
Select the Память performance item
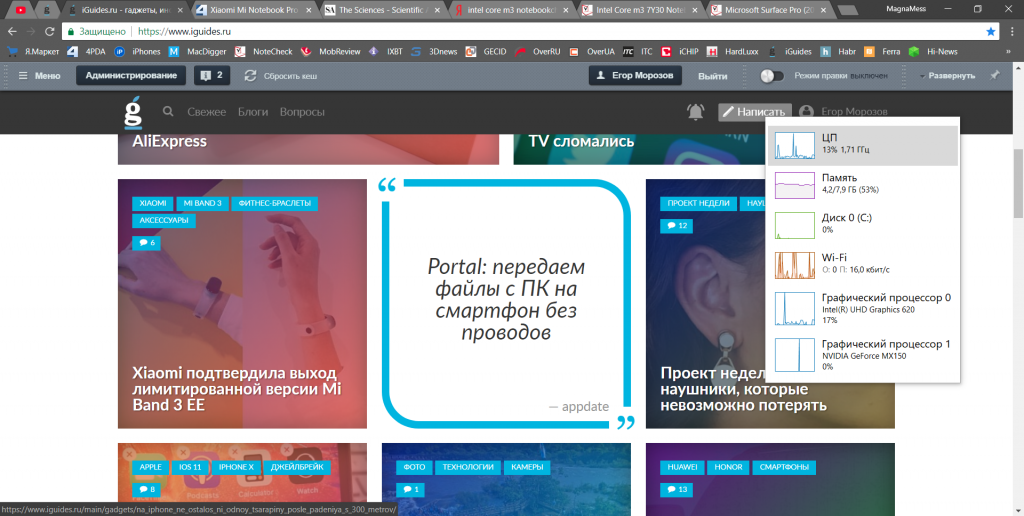pos(862,185)
